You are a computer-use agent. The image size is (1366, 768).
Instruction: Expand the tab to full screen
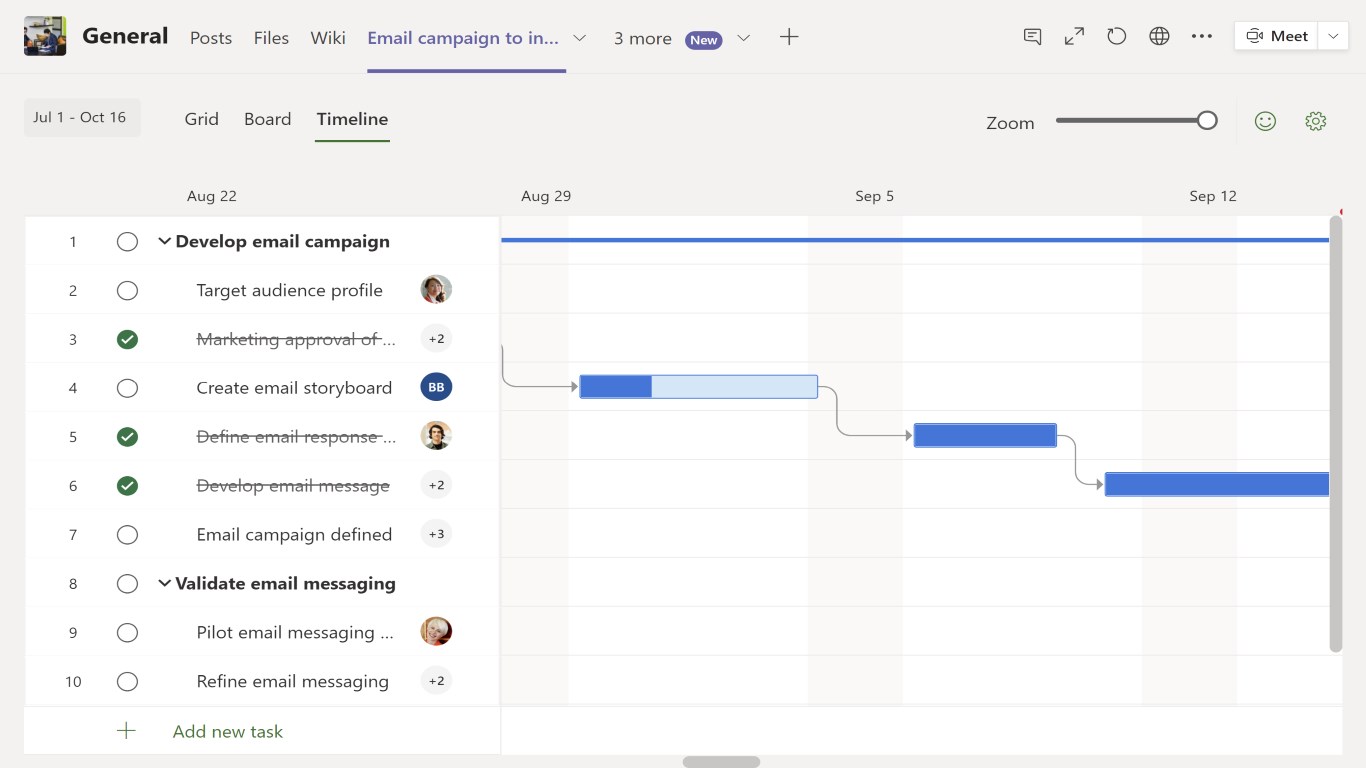coord(1074,37)
